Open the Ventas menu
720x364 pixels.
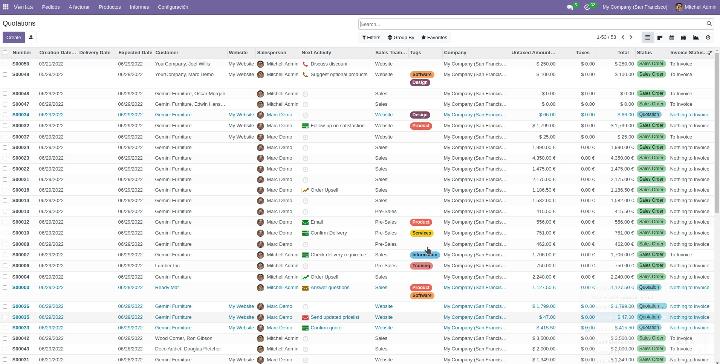(x=23, y=7)
